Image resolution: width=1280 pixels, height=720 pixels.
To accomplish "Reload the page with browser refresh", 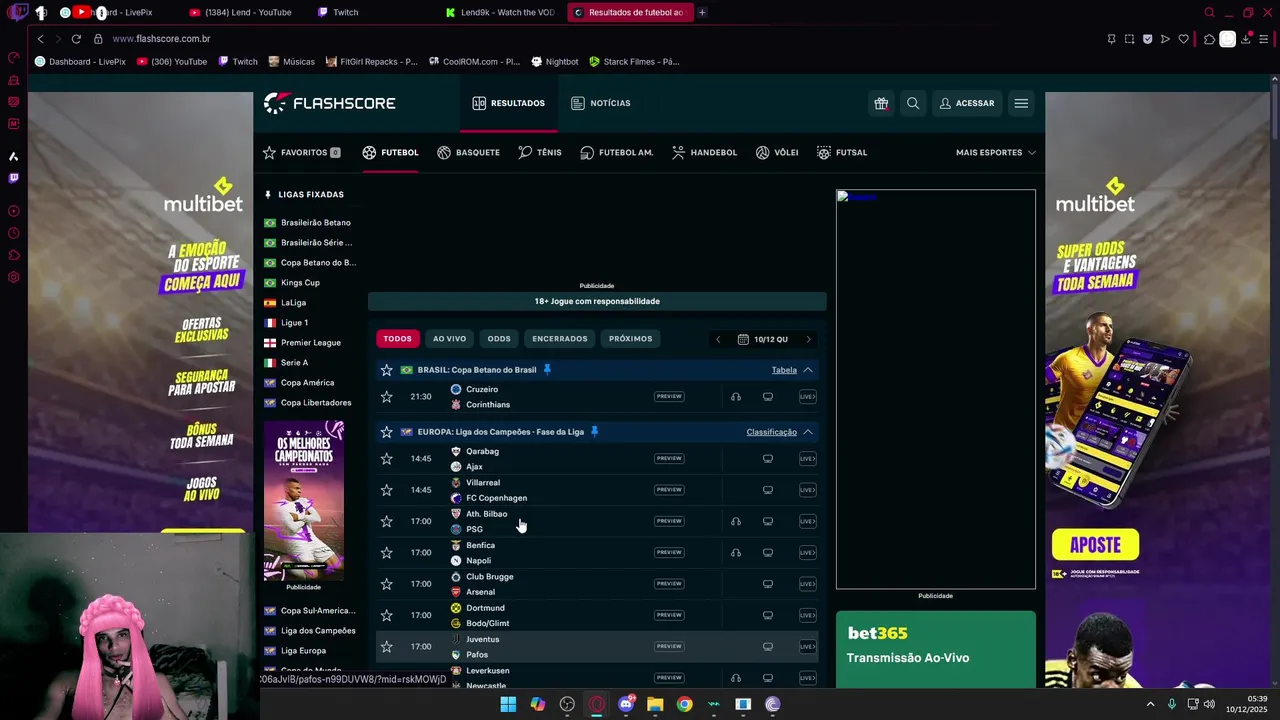I will [76, 39].
